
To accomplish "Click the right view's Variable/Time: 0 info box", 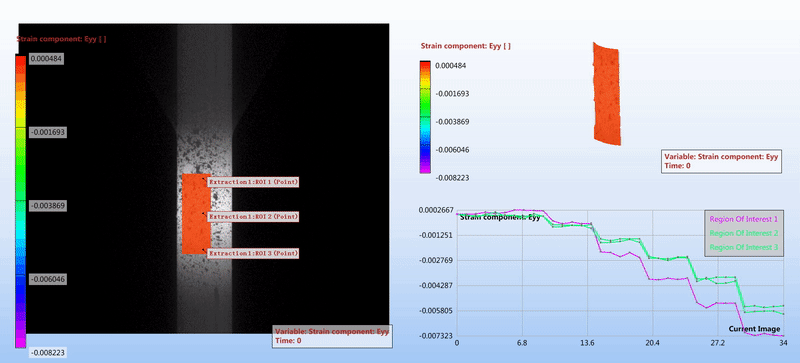I will (x=721, y=161).
